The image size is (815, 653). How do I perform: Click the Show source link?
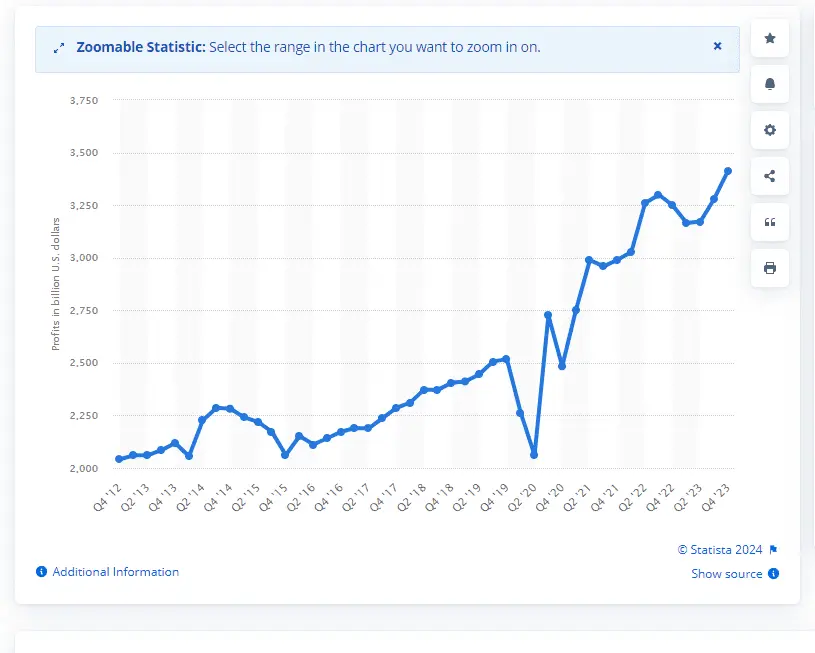tap(726, 574)
